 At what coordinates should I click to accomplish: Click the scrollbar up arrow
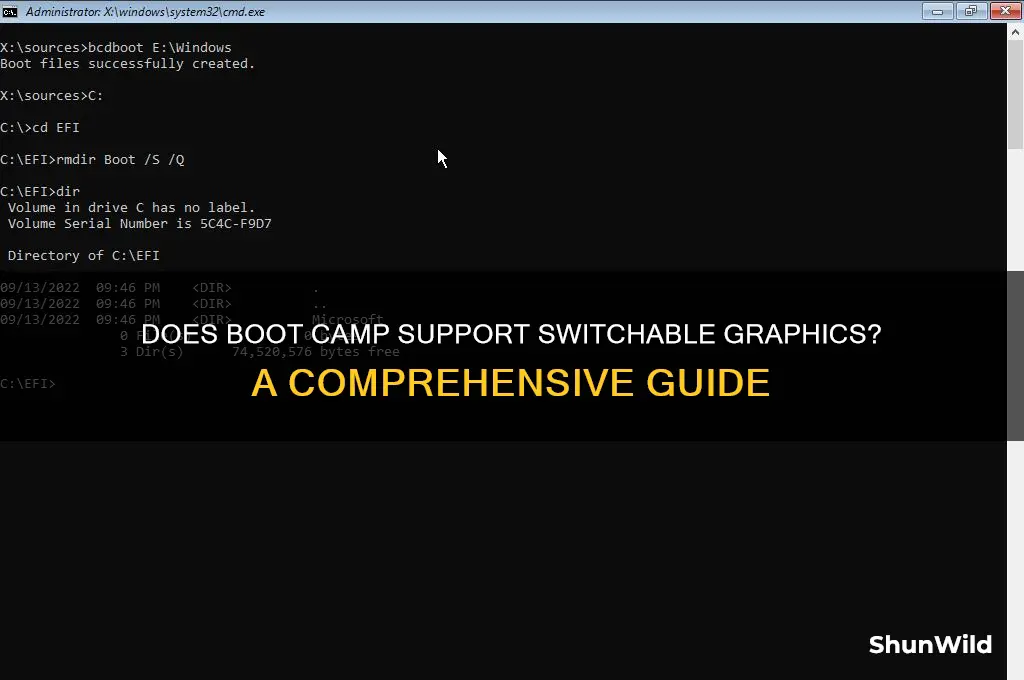(x=1016, y=32)
